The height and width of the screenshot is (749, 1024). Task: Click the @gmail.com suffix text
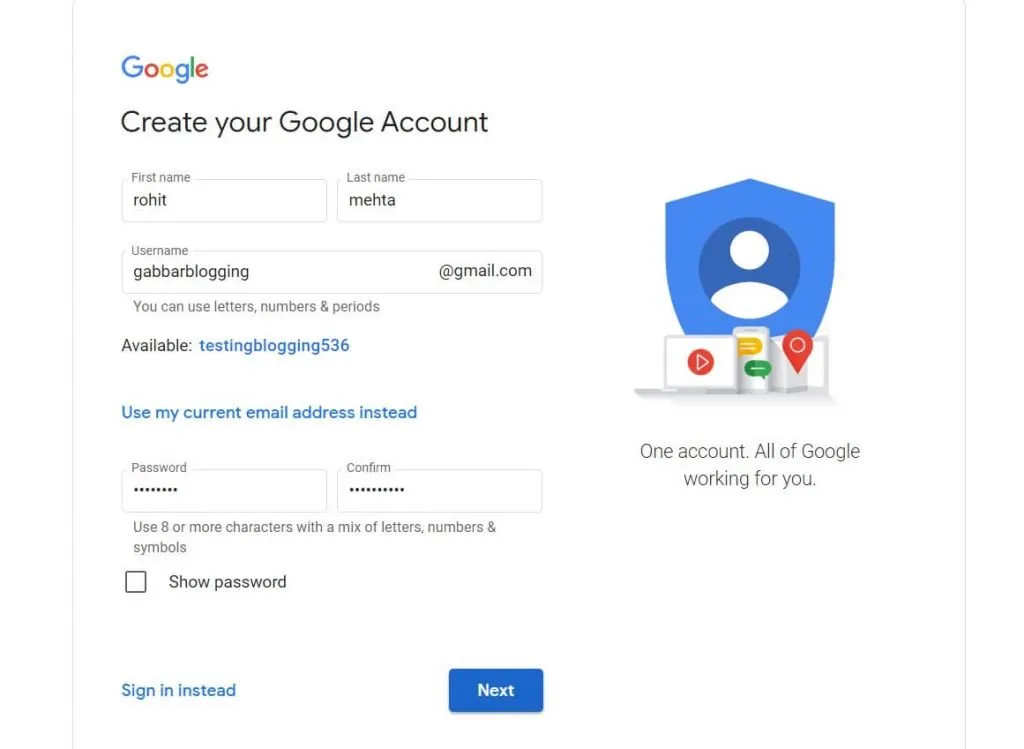tap(485, 271)
